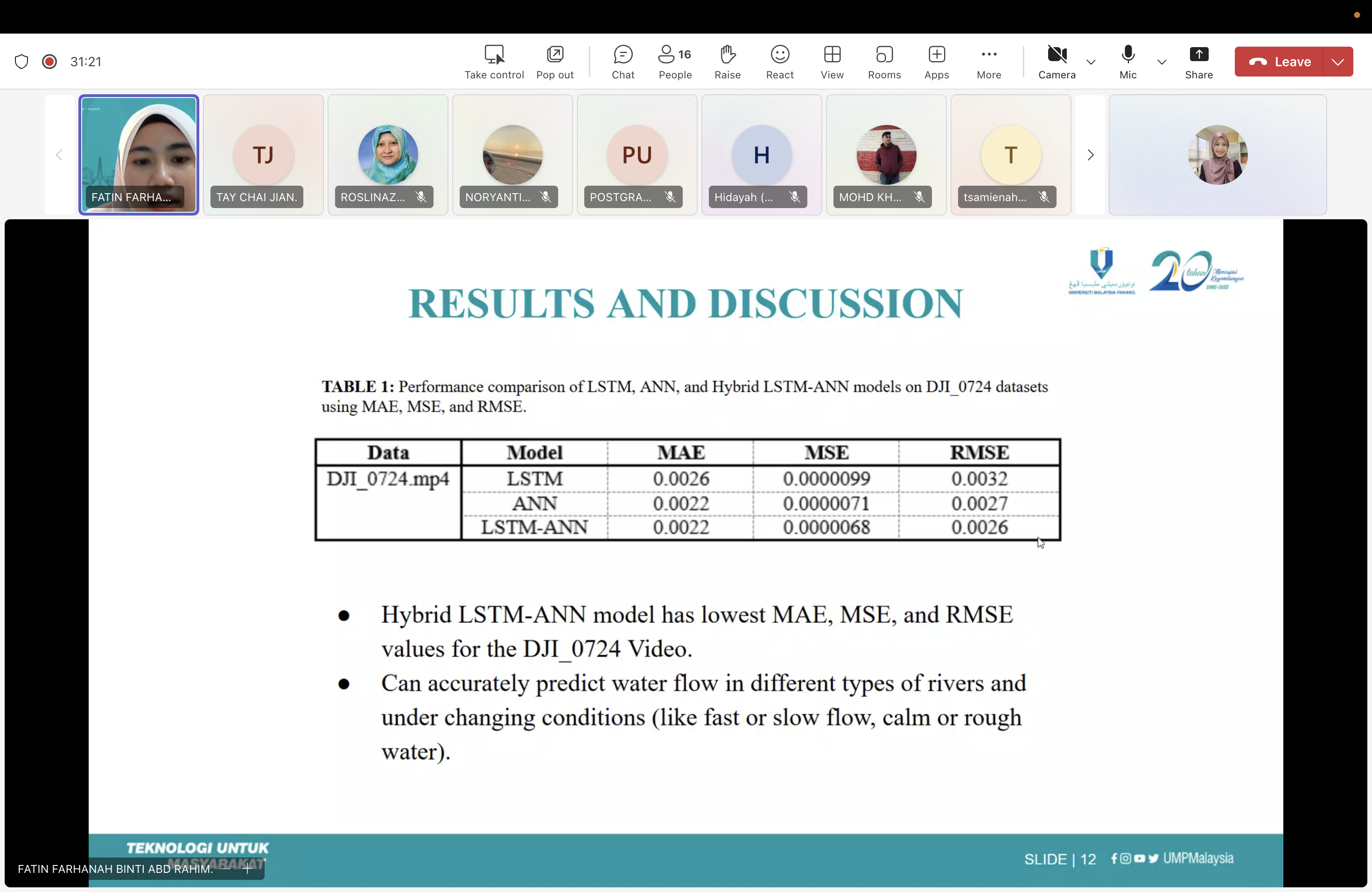This screenshot has width=1372, height=892.
Task: Show previous participants with left chevron
Action: click(x=59, y=155)
